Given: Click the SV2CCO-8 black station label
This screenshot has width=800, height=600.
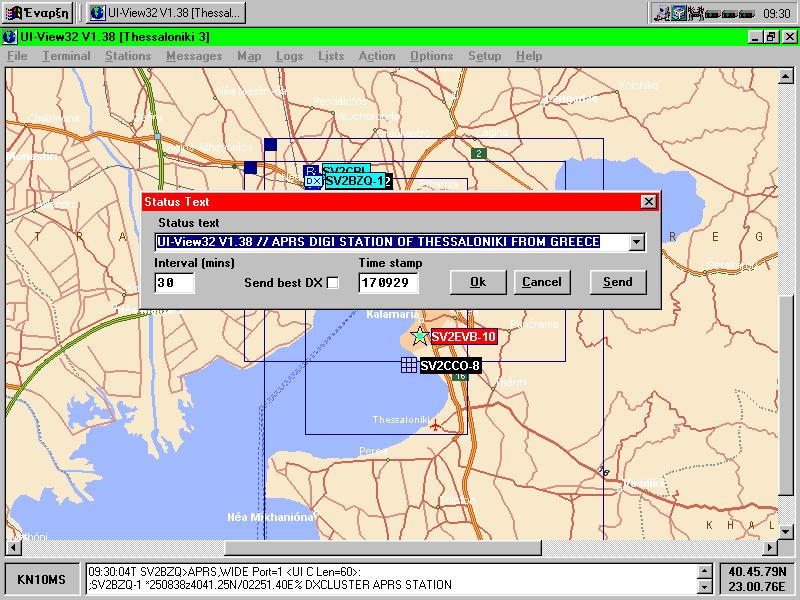Looking at the screenshot, I should pos(450,365).
